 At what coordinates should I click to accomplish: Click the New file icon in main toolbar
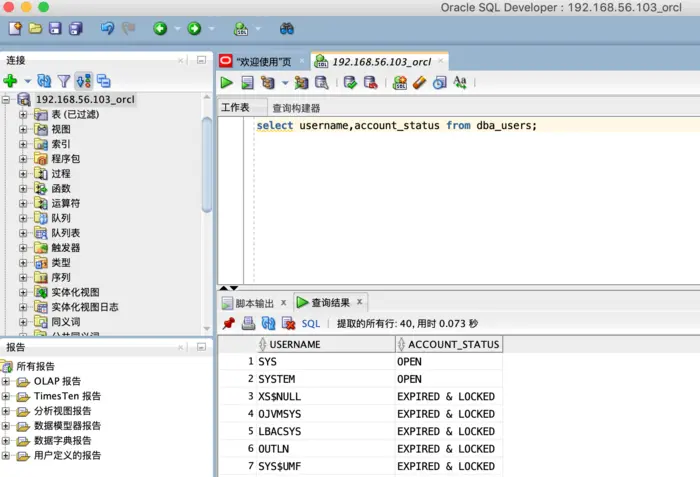pyautogui.click(x=15, y=29)
